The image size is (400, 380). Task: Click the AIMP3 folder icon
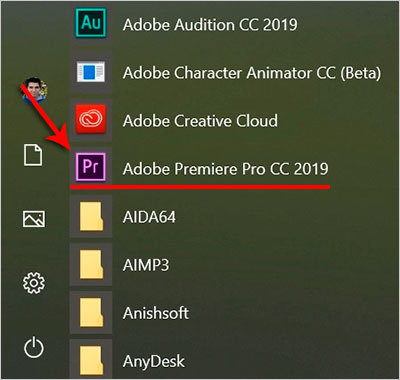coord(91,264)
